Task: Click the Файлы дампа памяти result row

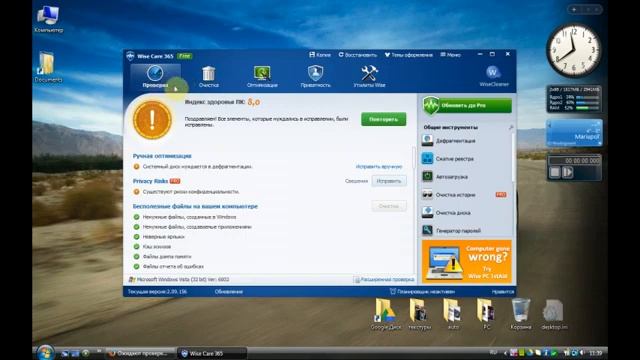Action: pos(162,256)
